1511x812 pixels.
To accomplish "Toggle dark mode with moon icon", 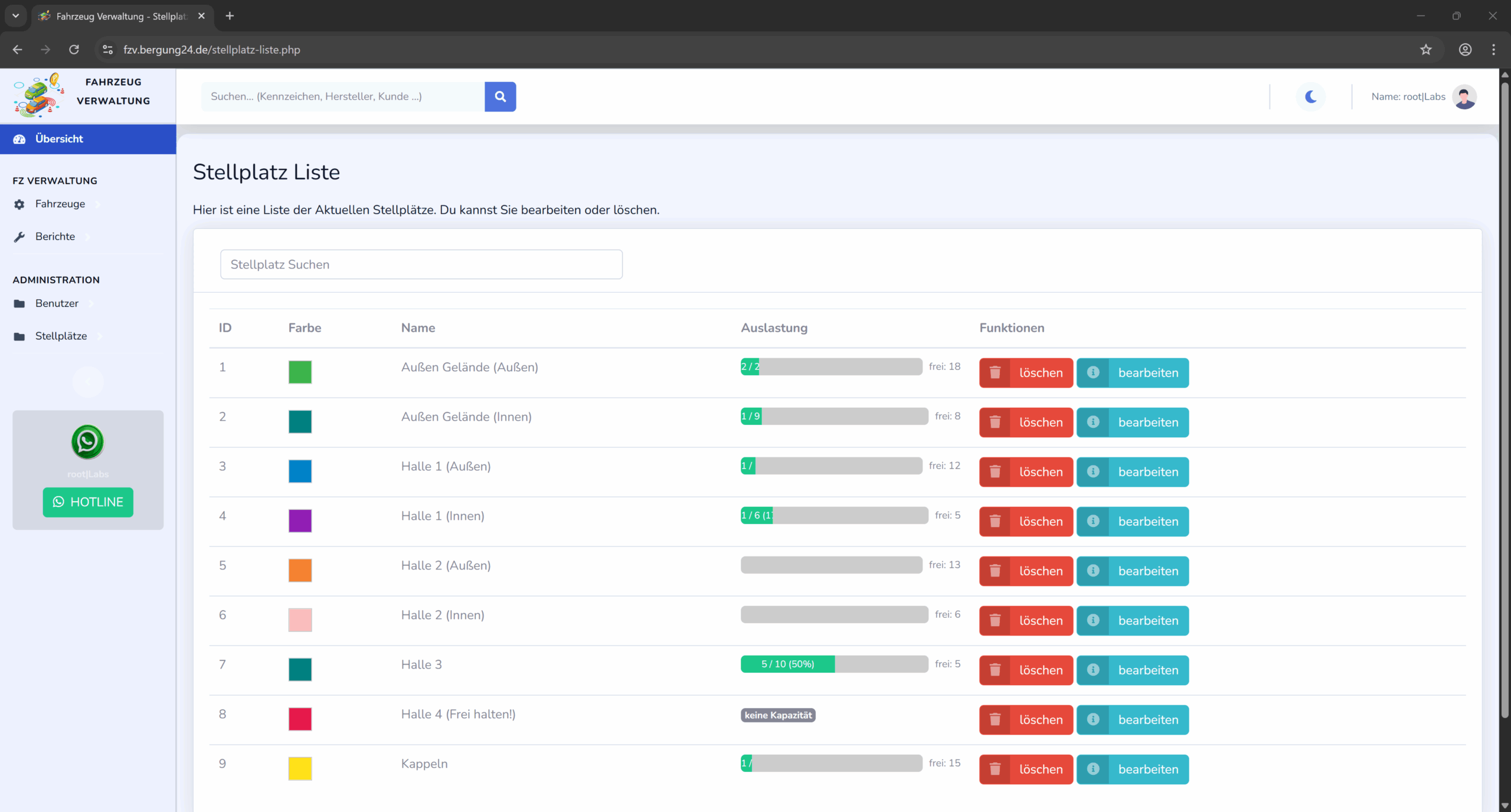I will pos(1310,97).
